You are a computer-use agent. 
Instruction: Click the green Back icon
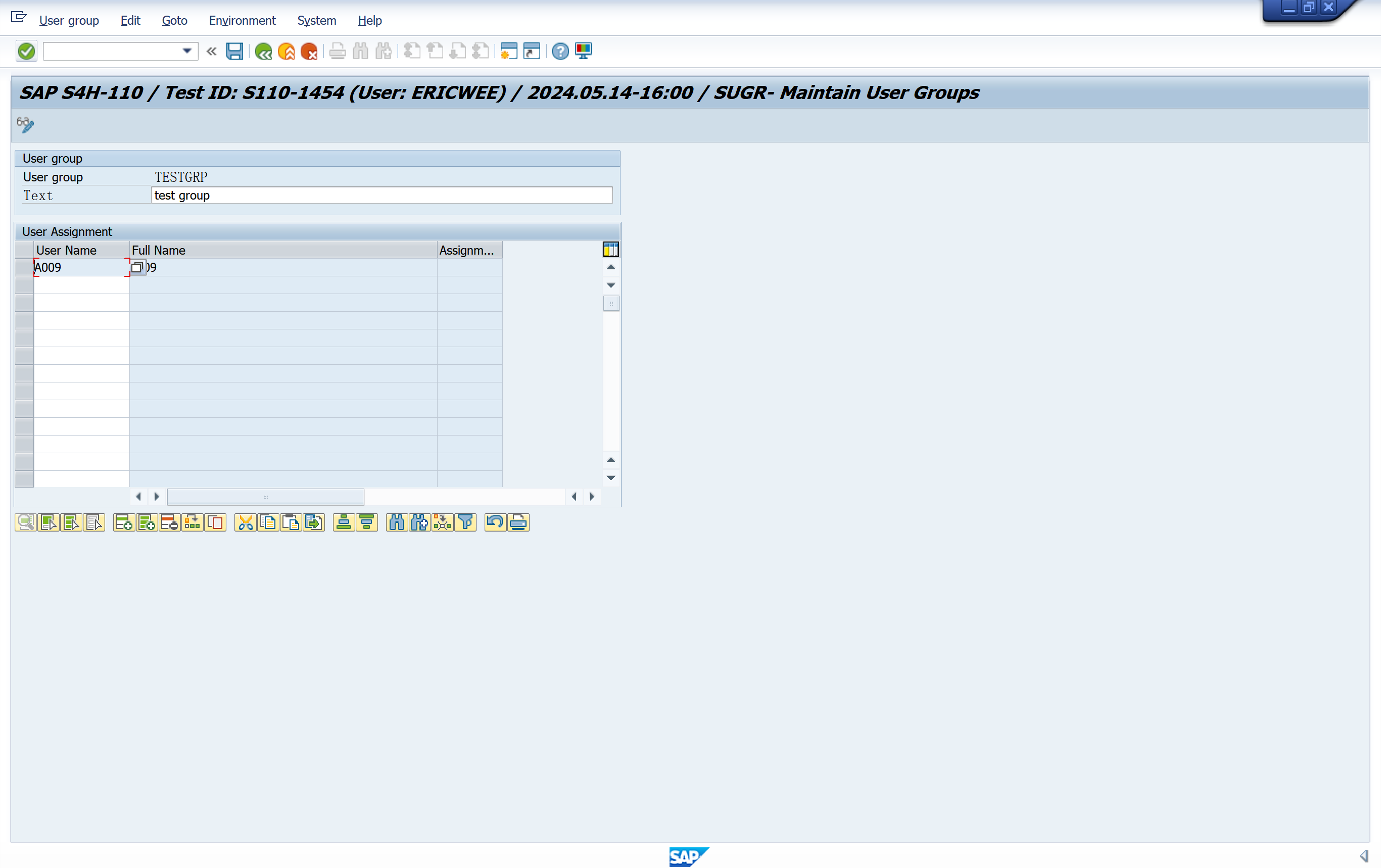[263, 51]
